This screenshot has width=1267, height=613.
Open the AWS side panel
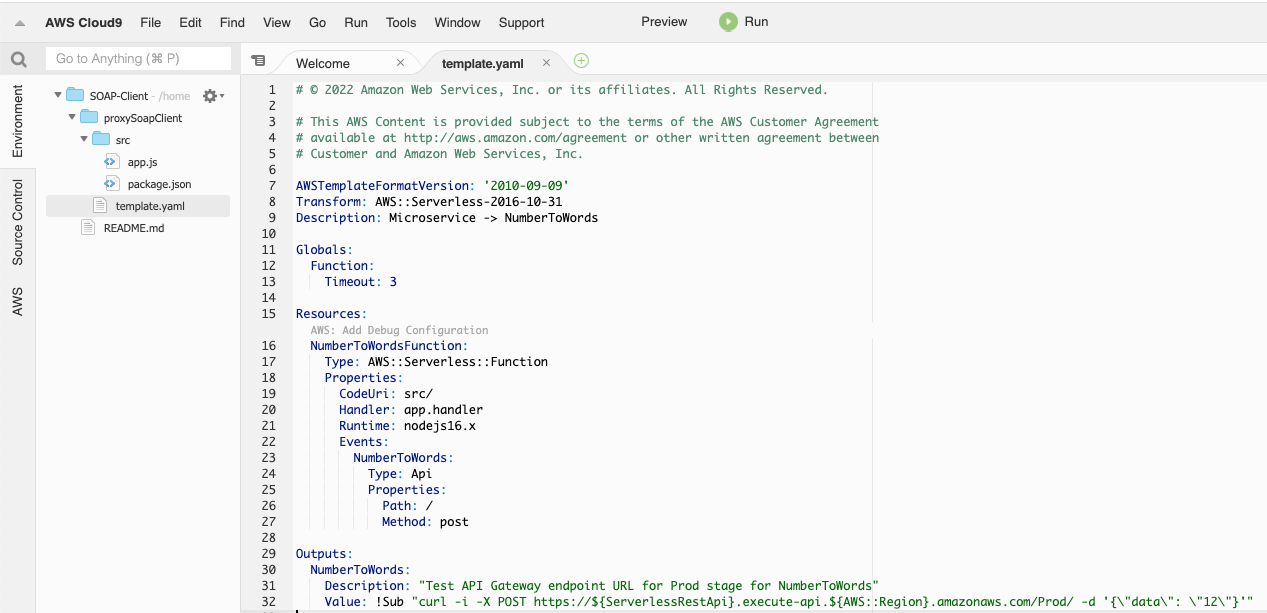tap(17, 301)
